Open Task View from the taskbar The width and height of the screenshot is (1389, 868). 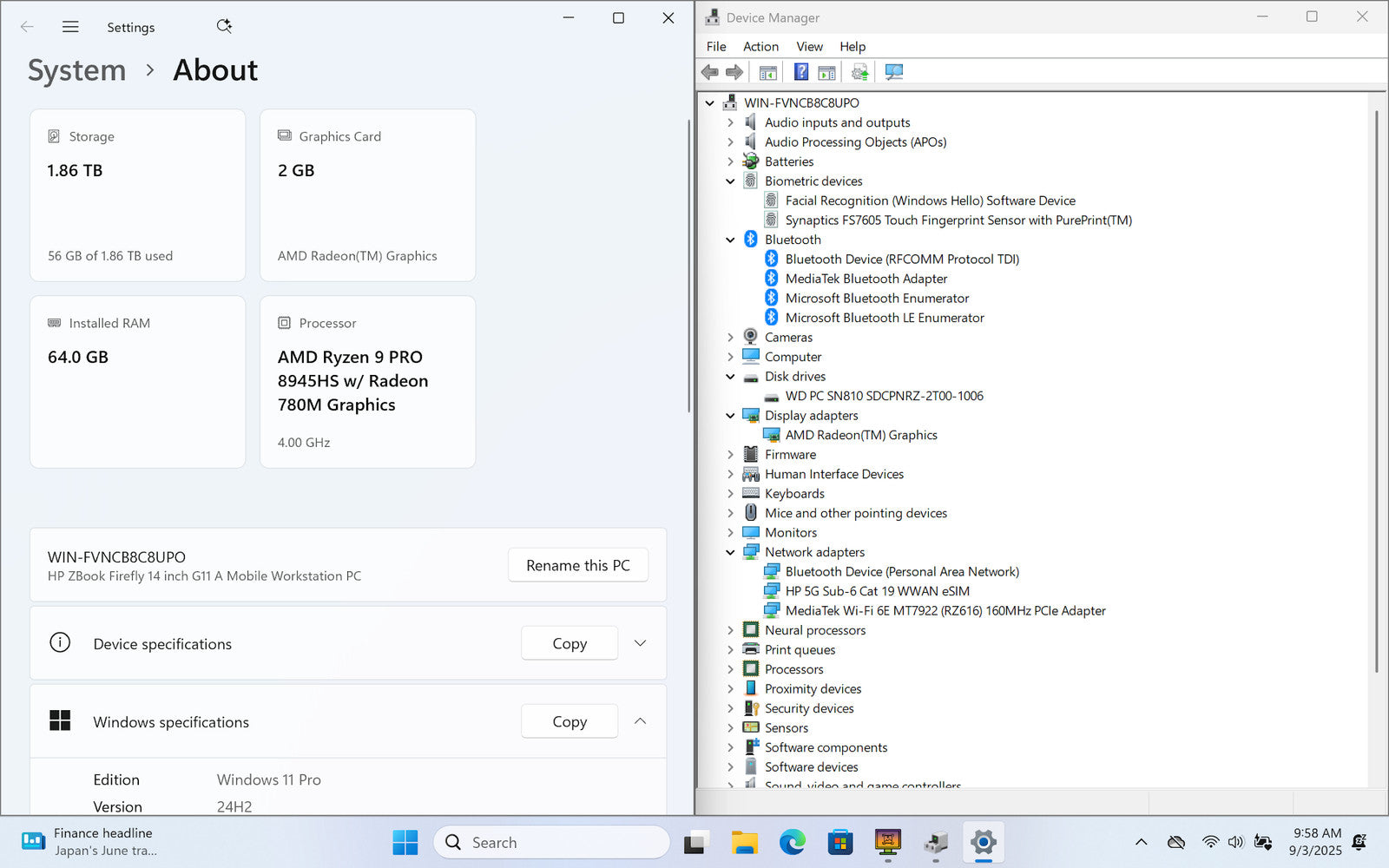click(x=694, y=843)
